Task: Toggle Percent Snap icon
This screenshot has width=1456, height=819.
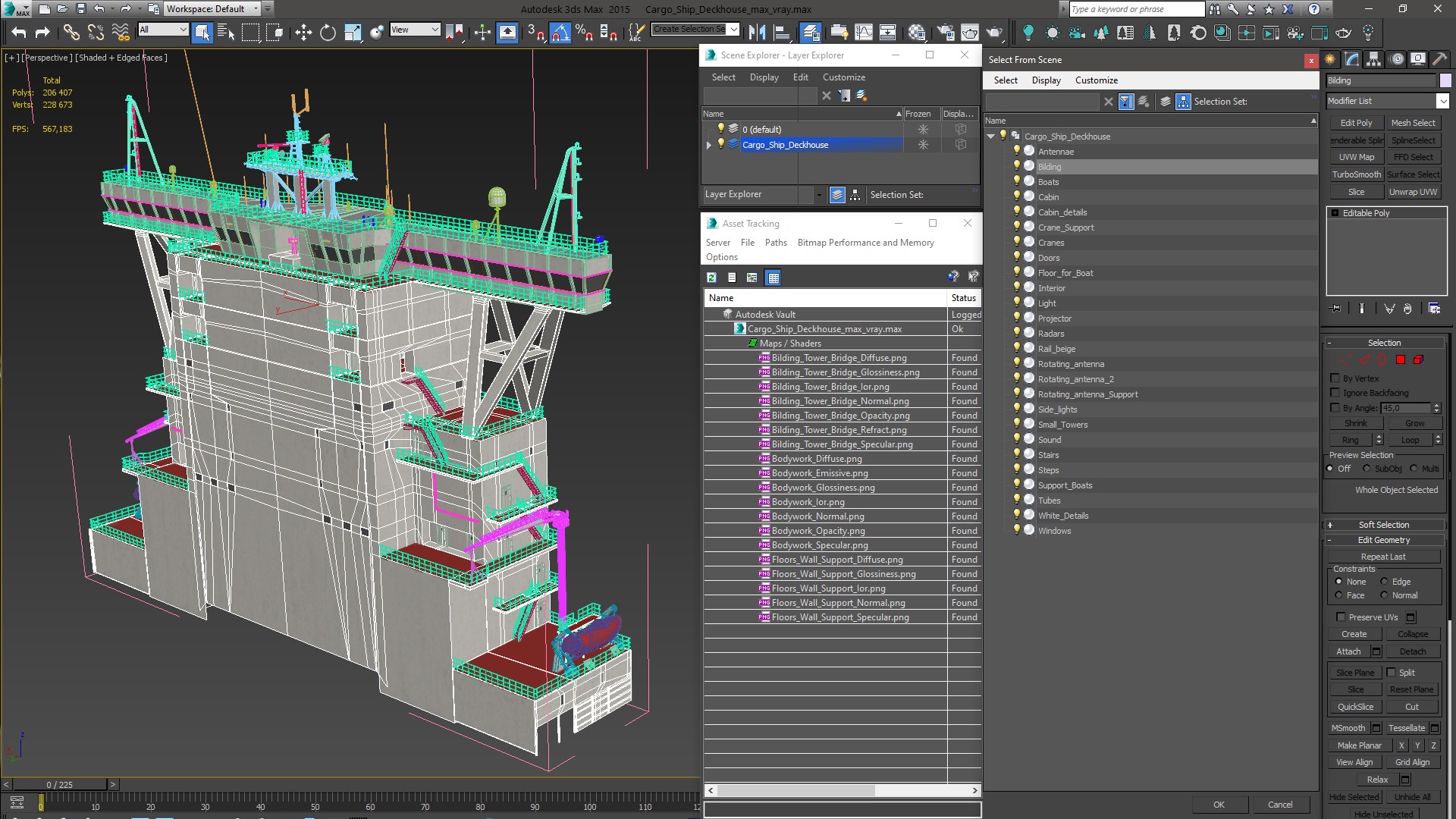Action: click(x=584, y=32)
